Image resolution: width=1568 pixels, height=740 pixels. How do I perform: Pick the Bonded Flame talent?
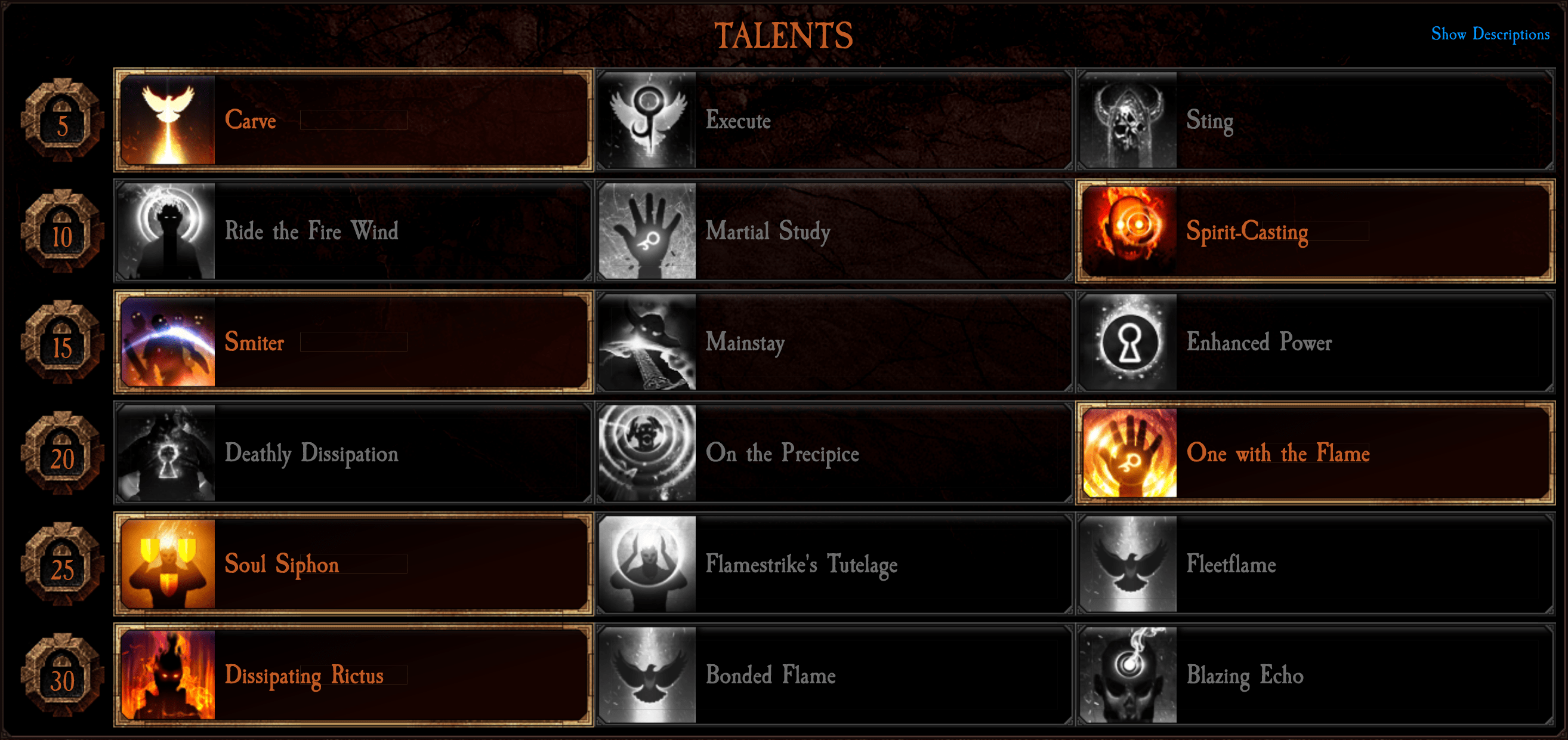click(x=834, y=675)
